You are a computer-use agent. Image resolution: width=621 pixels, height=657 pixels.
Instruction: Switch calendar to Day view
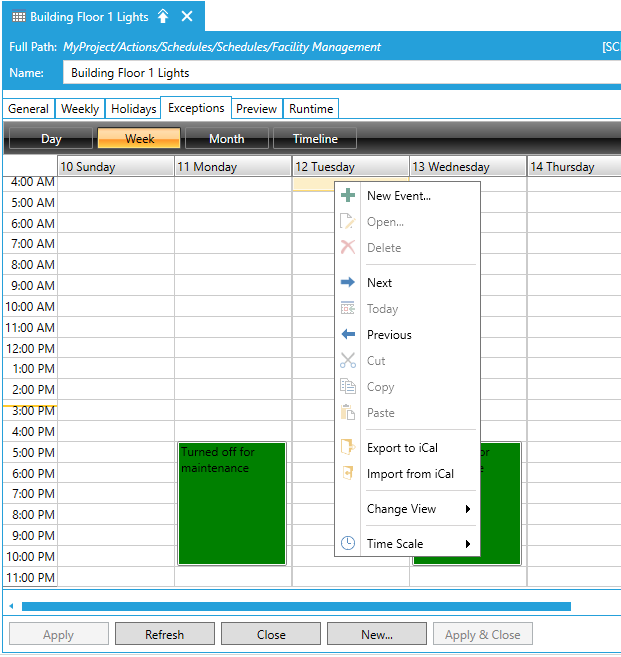(x=51, y=139)
